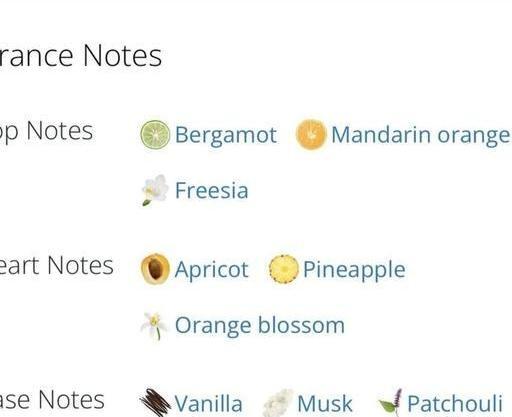This screenshot has height=417, width=512.
Task: Click the Orange blossom flower icon
Action: click(x=154, y=326)
